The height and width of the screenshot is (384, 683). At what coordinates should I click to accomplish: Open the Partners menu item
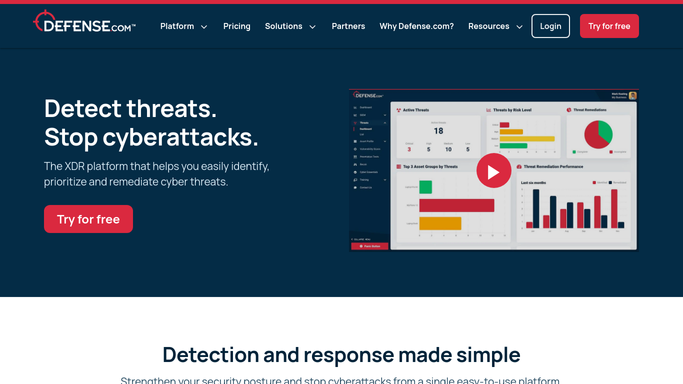coord(348,26)
